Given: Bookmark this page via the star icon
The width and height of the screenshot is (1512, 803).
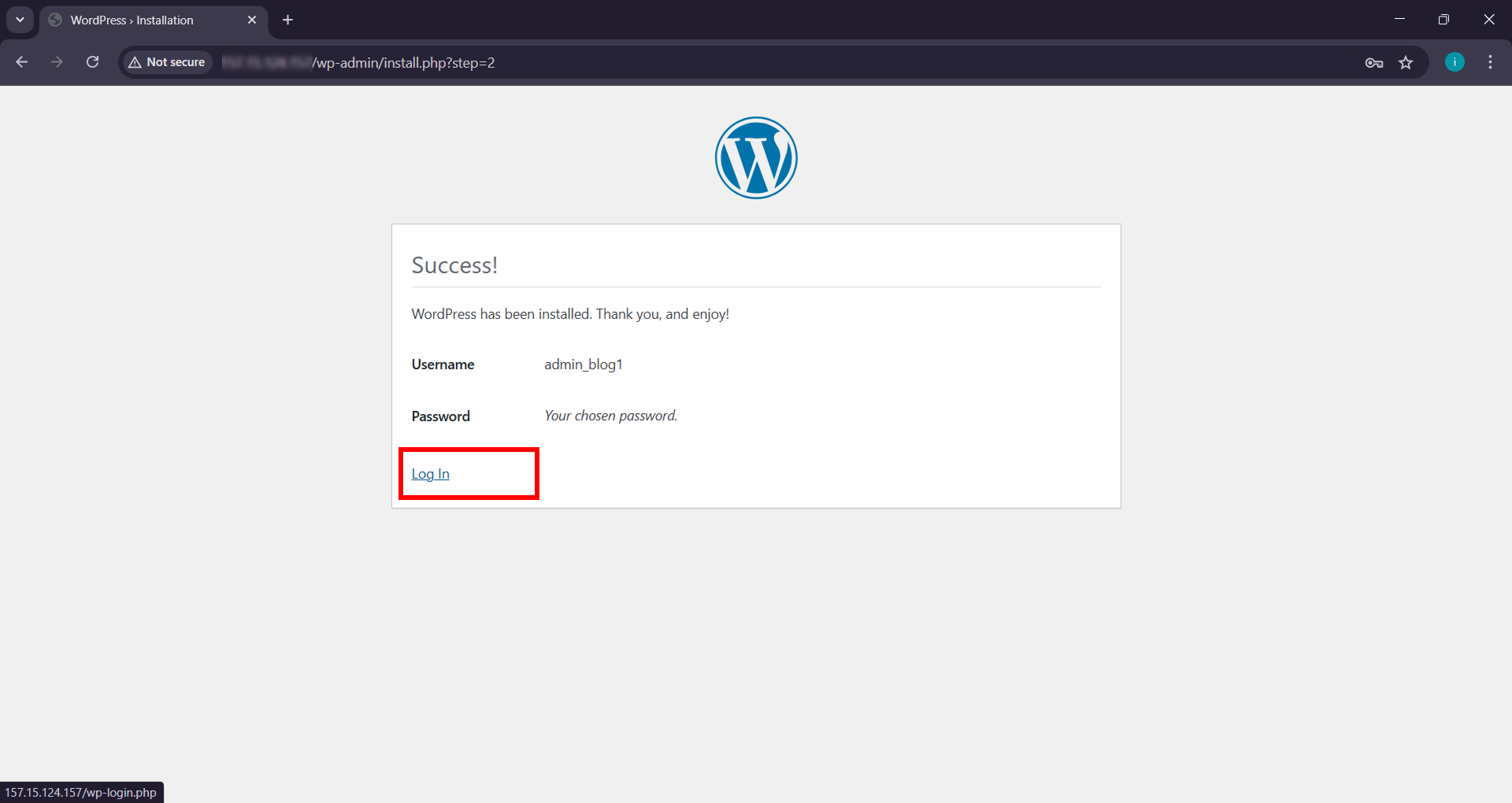Looking at the screenshot, I should click(x=1406, y=62).
